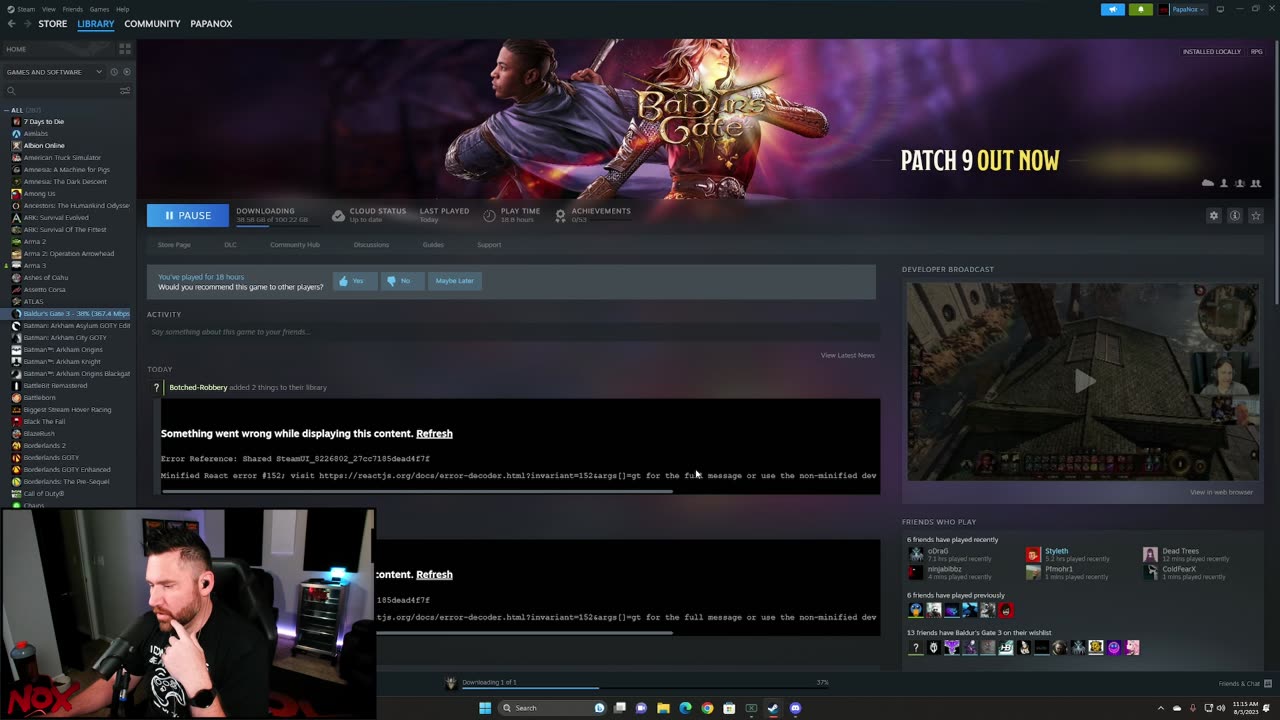The height and width of the screenshot is (720, 1280).
Task: Select 7 Days to Die in library
Action: [x=44, y=122]
